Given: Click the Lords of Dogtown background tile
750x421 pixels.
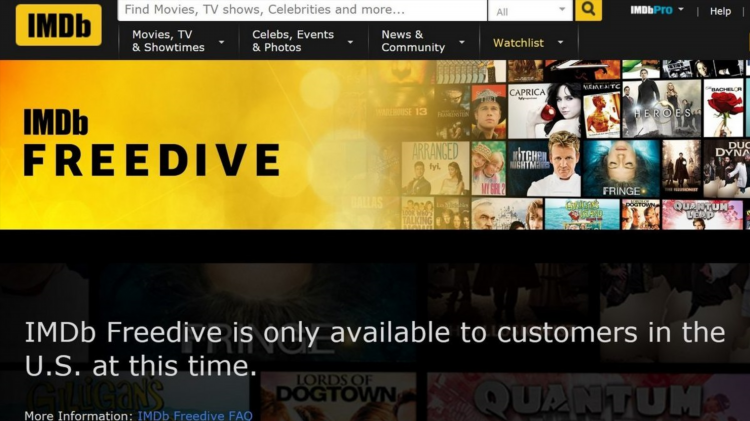Looking at the screenshot, I should 338,397.
